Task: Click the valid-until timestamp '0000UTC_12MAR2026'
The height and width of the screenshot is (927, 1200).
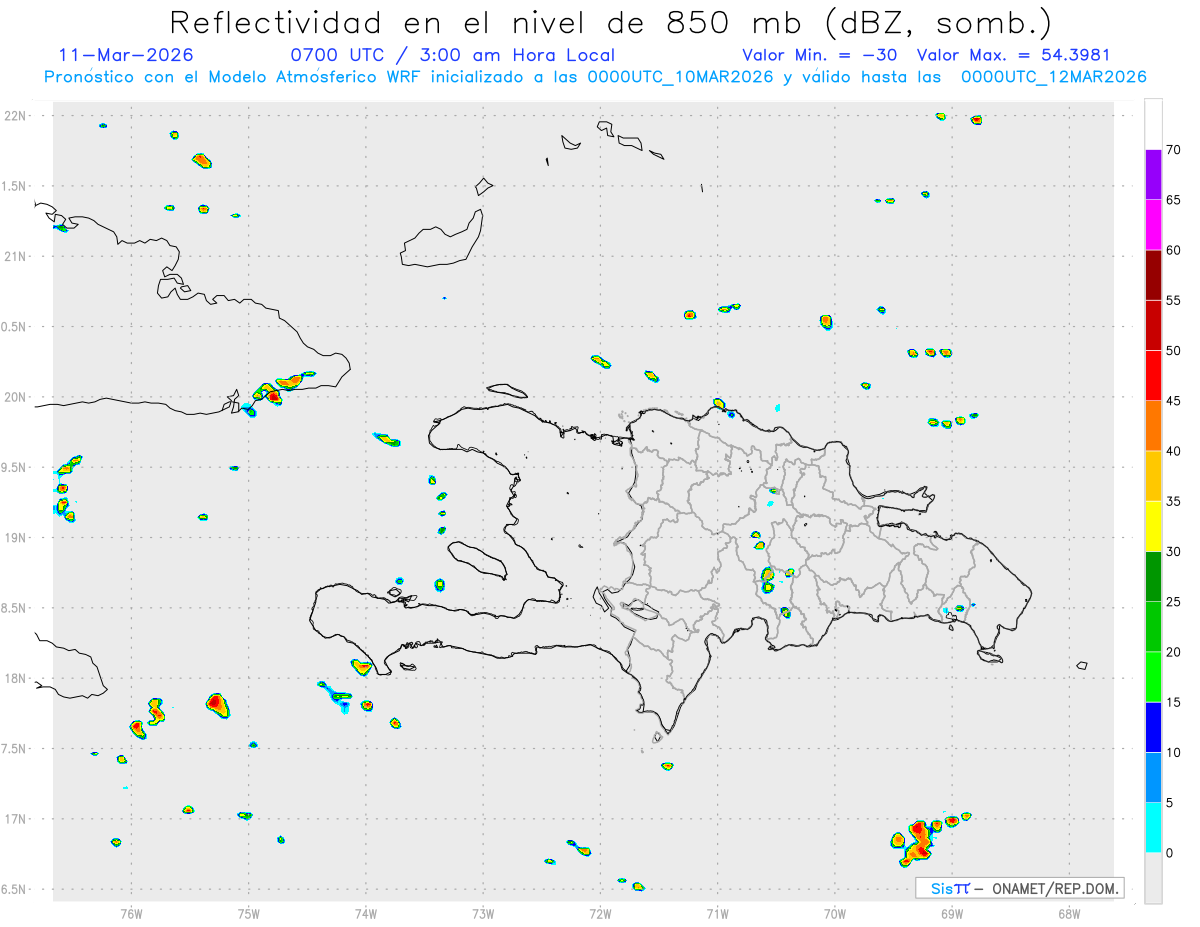Action: coord(1053,77)
